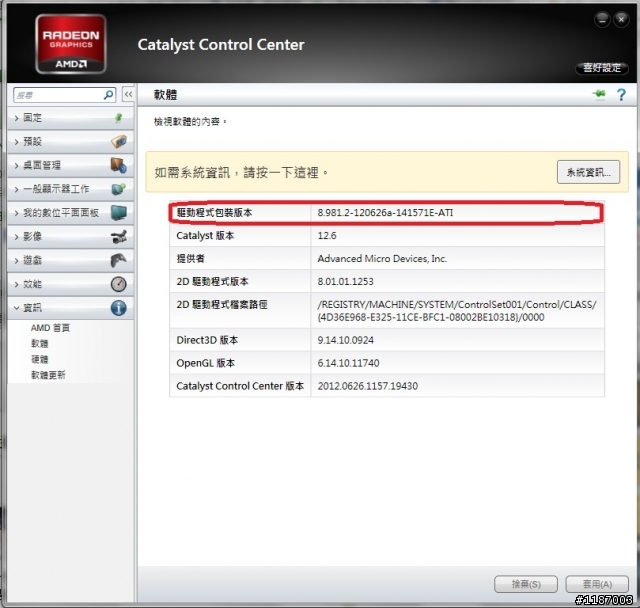Click the 2D 驅動程式檔案路徑 row label
The height and width of the screenshot is (608, 640).
click(222, 304)
